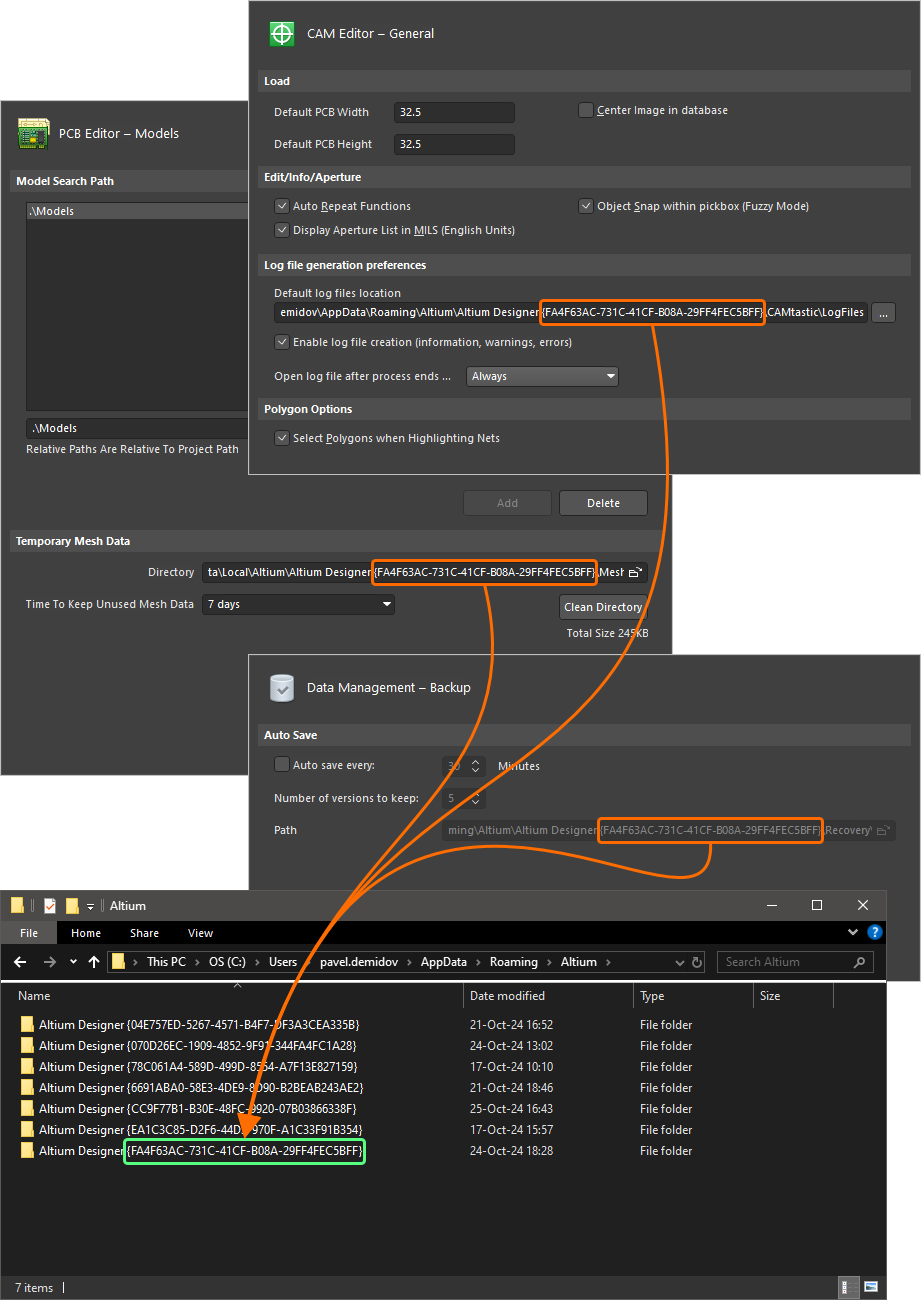
Task: Click the Explorer window folder icon in title bar
Action: tap(18, 906)
